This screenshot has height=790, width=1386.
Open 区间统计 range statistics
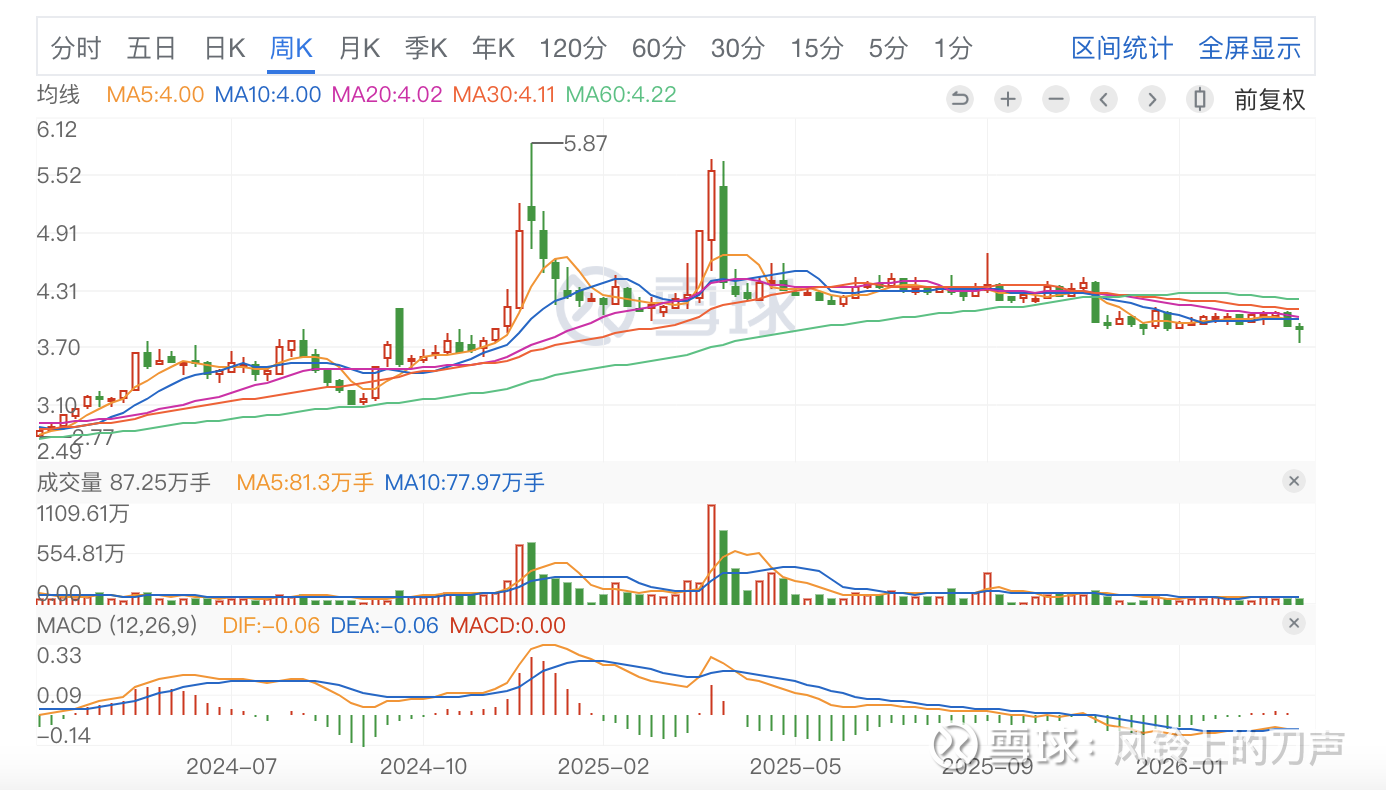(x=1122, y=48)
